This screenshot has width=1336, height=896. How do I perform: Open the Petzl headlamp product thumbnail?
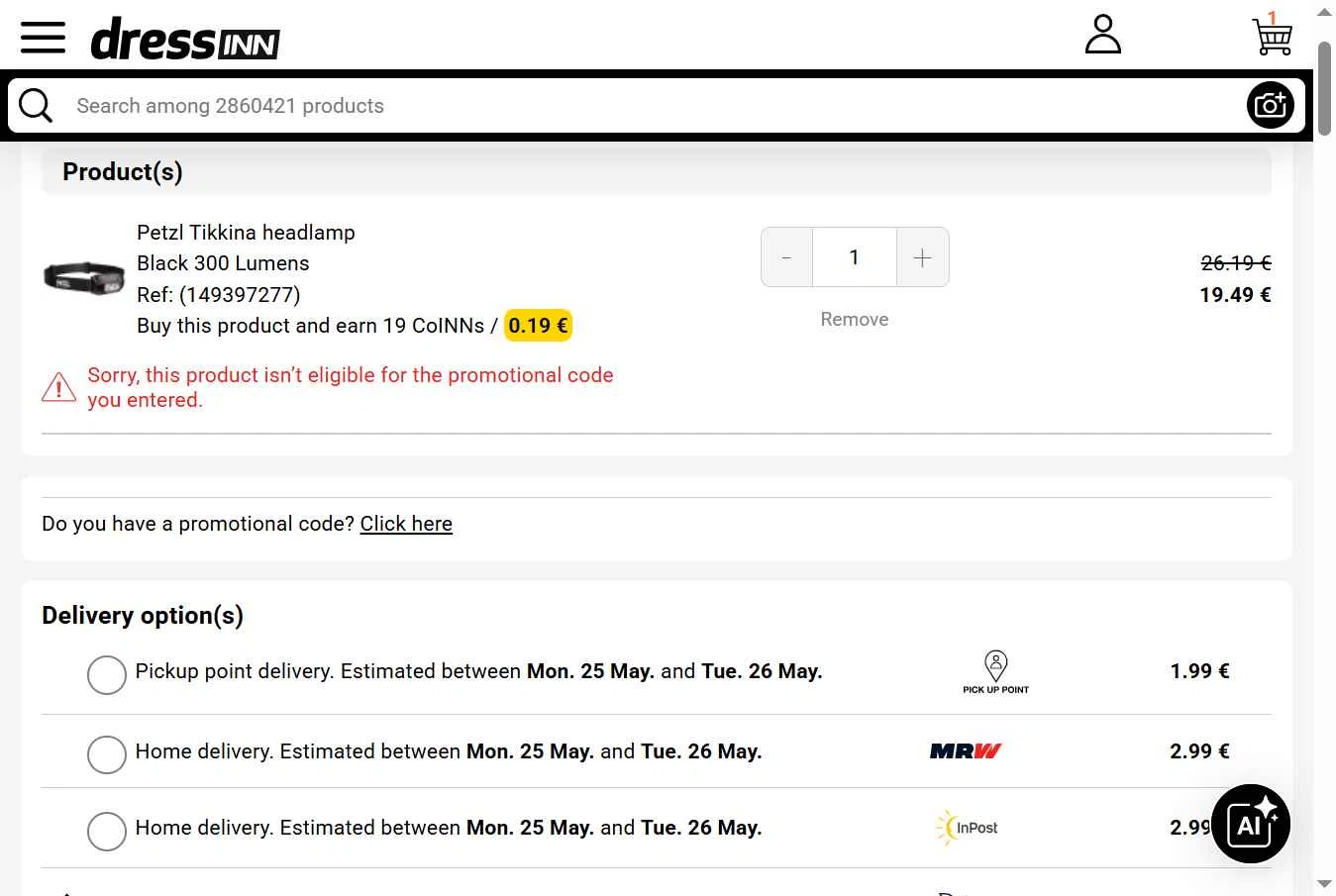83,277
